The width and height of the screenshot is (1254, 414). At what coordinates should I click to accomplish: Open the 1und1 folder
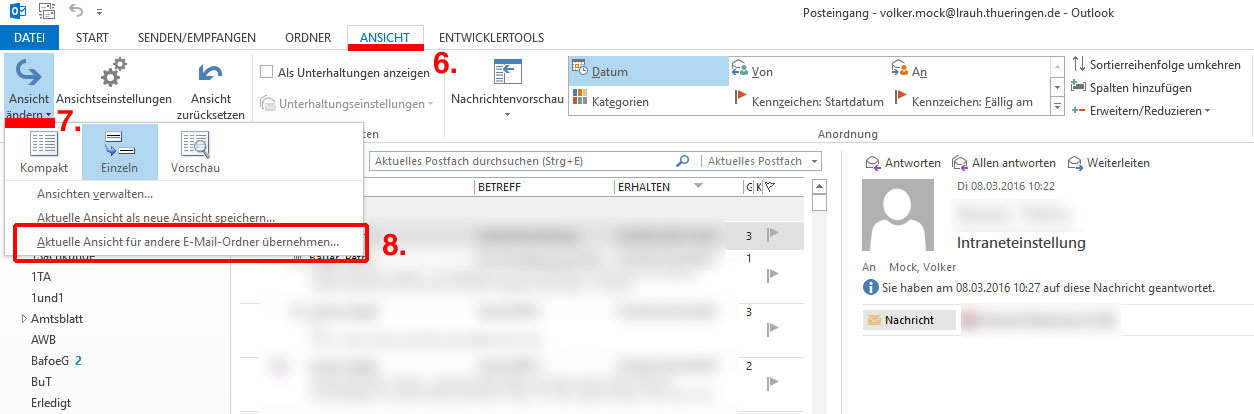coord(46,297)
